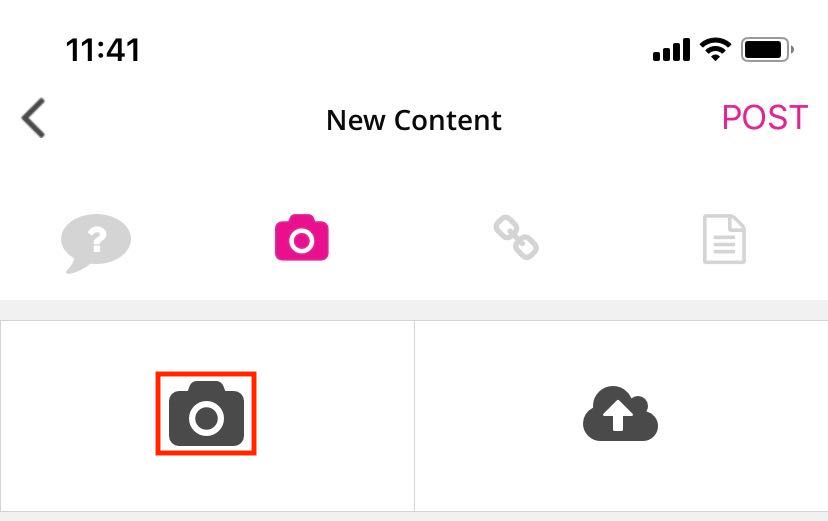Tap the battery indicator icon
Image resolution: width=828 pixels, height=521 pixels.
[x=767, y=50]
